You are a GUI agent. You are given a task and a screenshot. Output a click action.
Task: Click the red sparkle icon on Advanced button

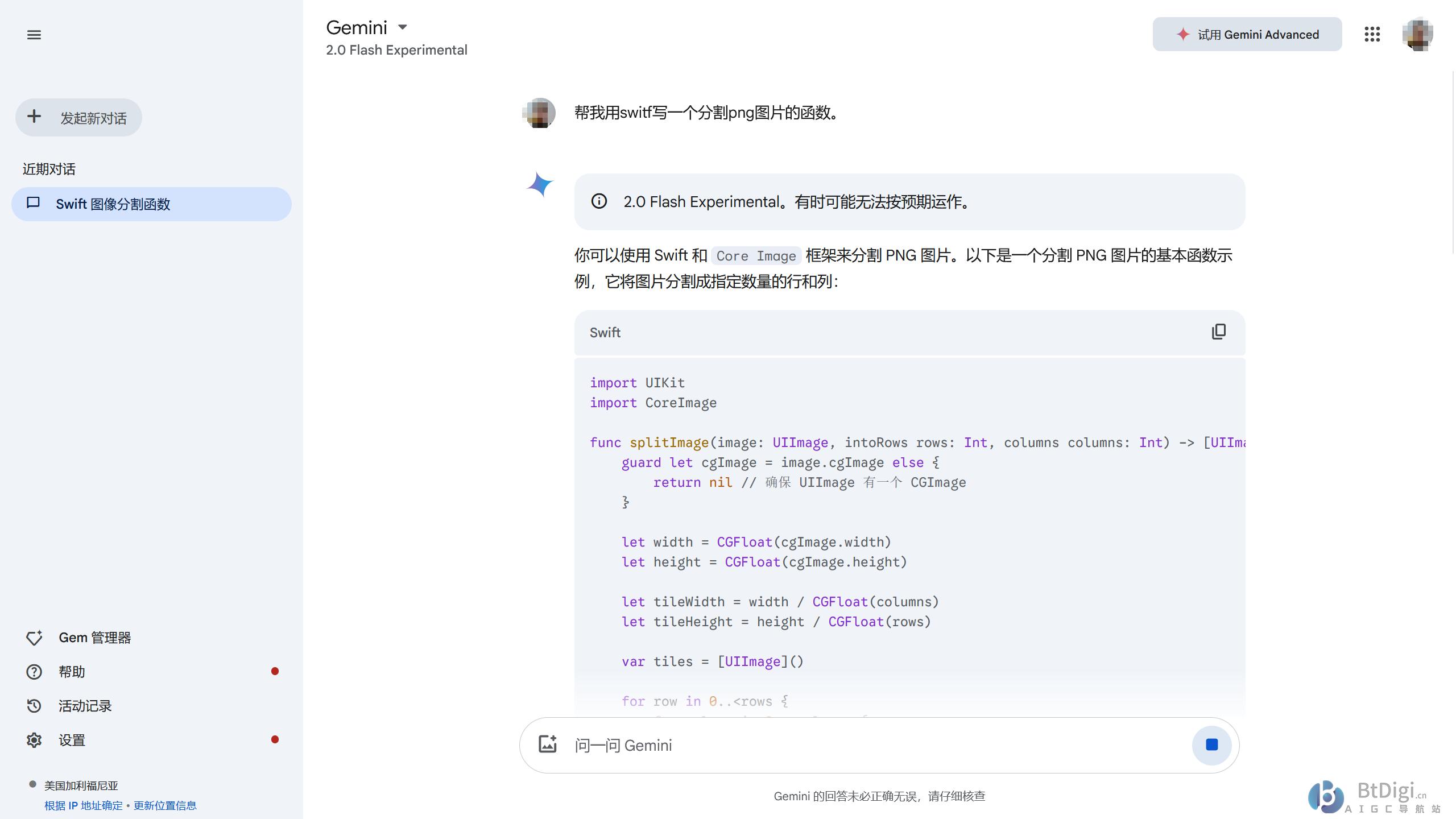(x=1183, y=34)
